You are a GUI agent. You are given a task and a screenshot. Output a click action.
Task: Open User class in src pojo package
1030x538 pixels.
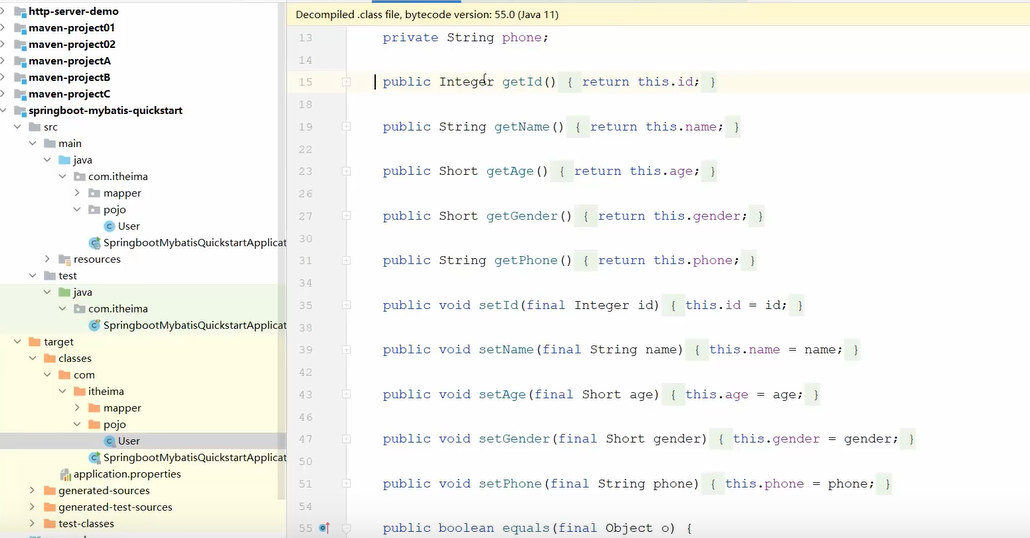(129, 226)
